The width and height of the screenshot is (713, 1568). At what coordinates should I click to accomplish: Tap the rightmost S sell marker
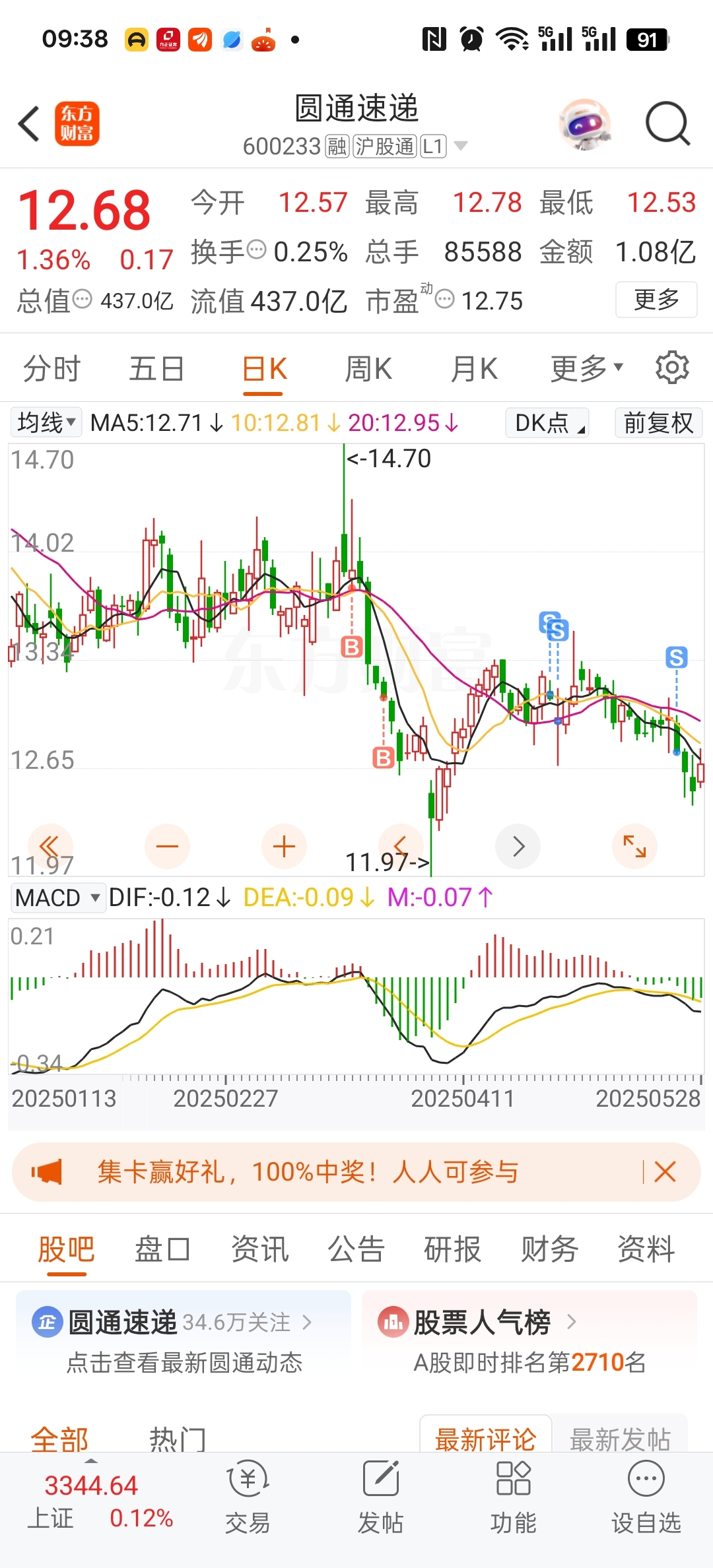(676, 657)
